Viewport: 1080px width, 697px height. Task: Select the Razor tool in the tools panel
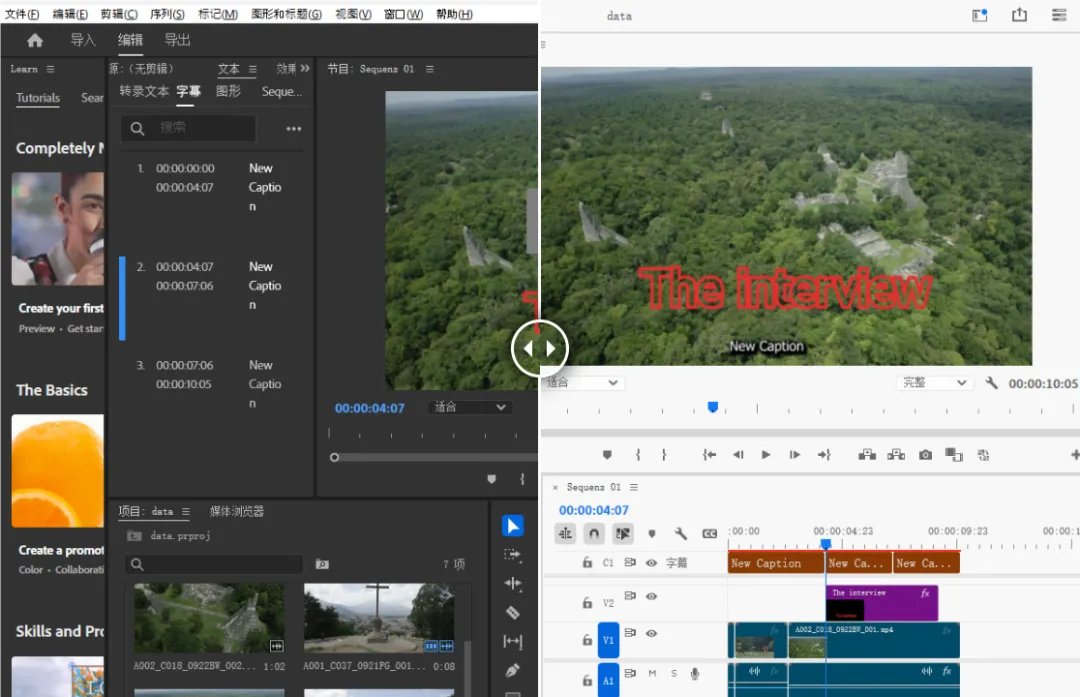pos(512,612)
